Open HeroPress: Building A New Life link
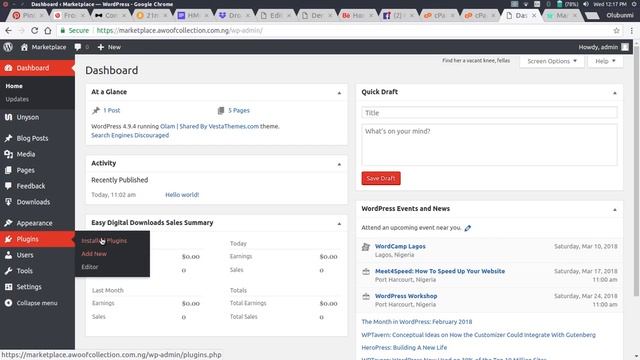 pos(404,347)
